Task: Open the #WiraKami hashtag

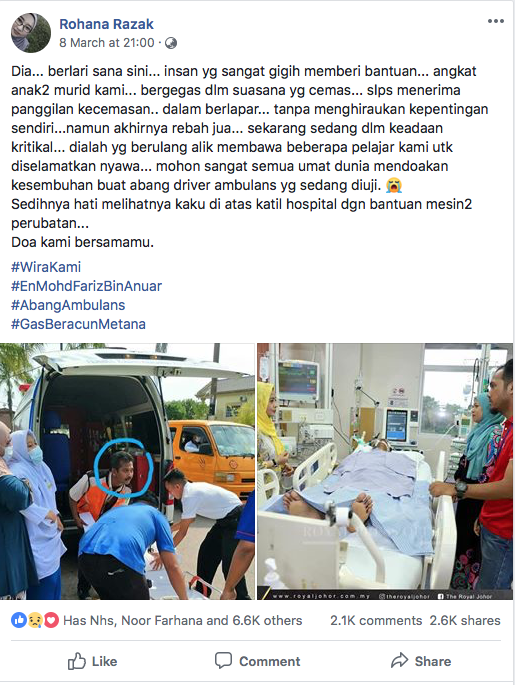Action: 46,267
